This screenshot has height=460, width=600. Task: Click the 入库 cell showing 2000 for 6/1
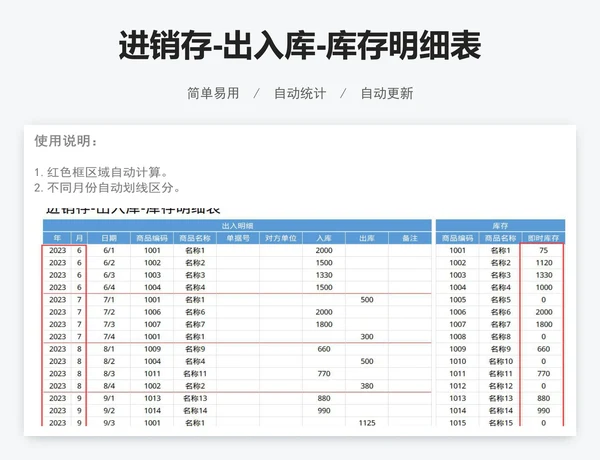323,250
